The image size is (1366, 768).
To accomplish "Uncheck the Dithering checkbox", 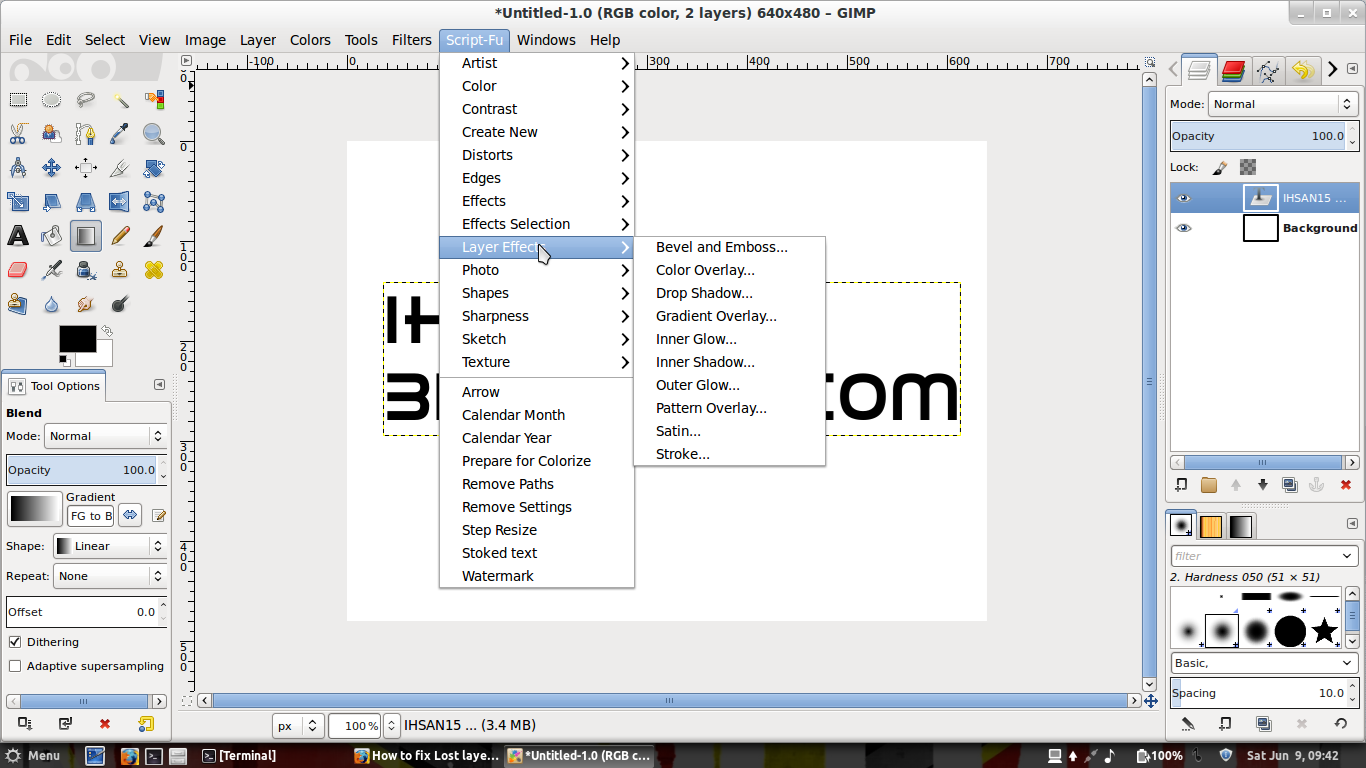I will coord(15,642).
